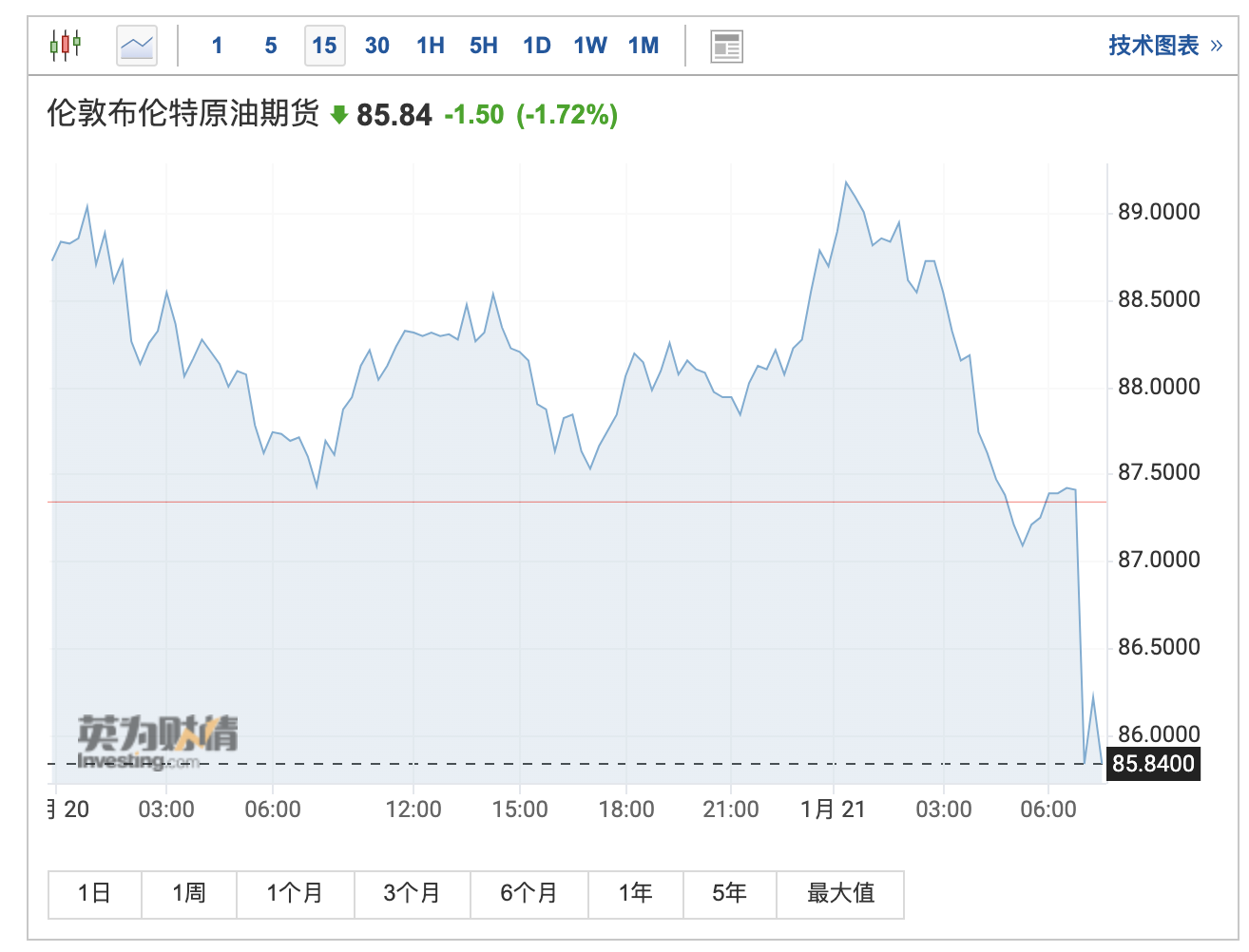Click the 85.8400 current price label
The image size is (1249, 952).
pos(1153,764)
